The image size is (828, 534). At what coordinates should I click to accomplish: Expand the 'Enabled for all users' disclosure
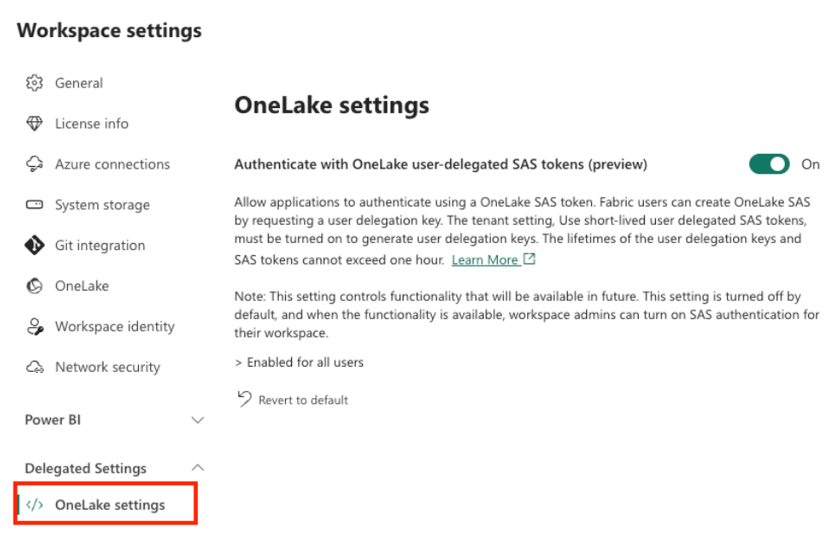click(x=299, y=362)
